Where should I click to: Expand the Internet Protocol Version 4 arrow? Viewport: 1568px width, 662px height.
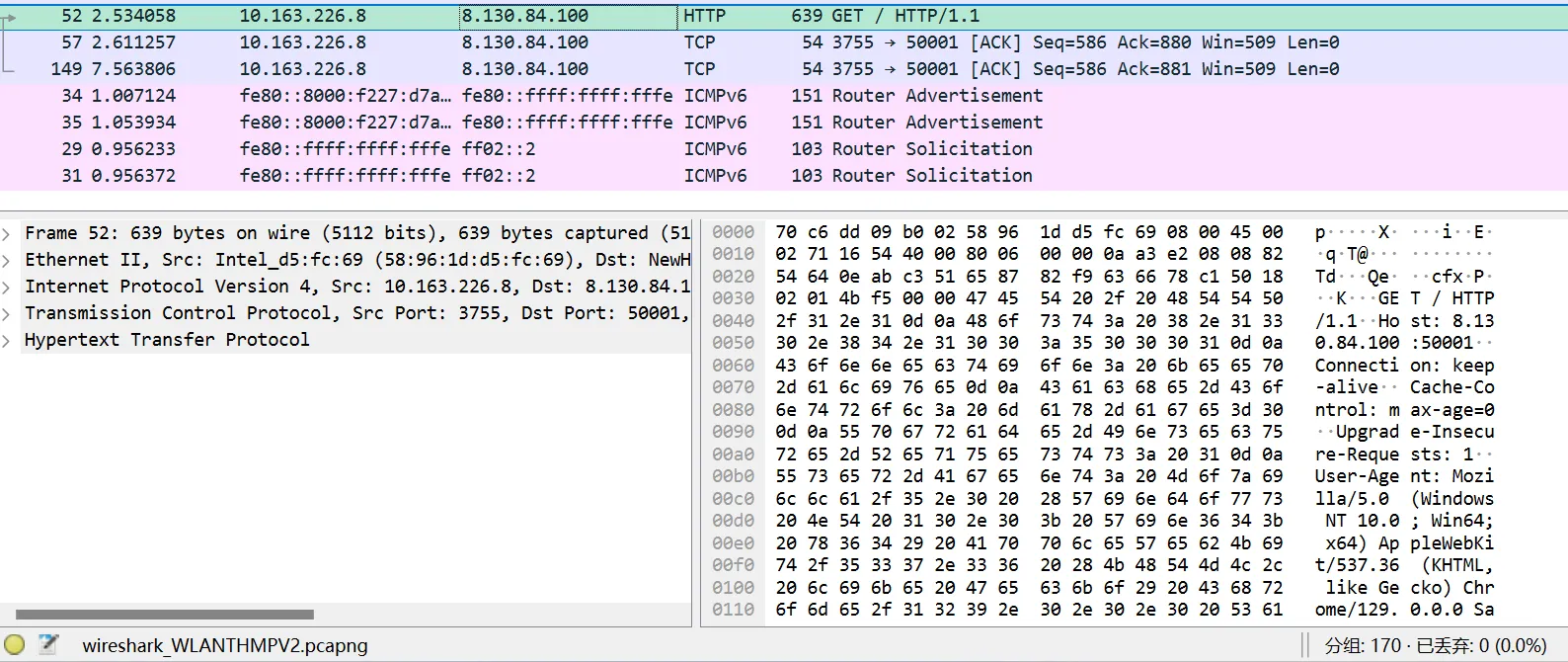[7, 287]
